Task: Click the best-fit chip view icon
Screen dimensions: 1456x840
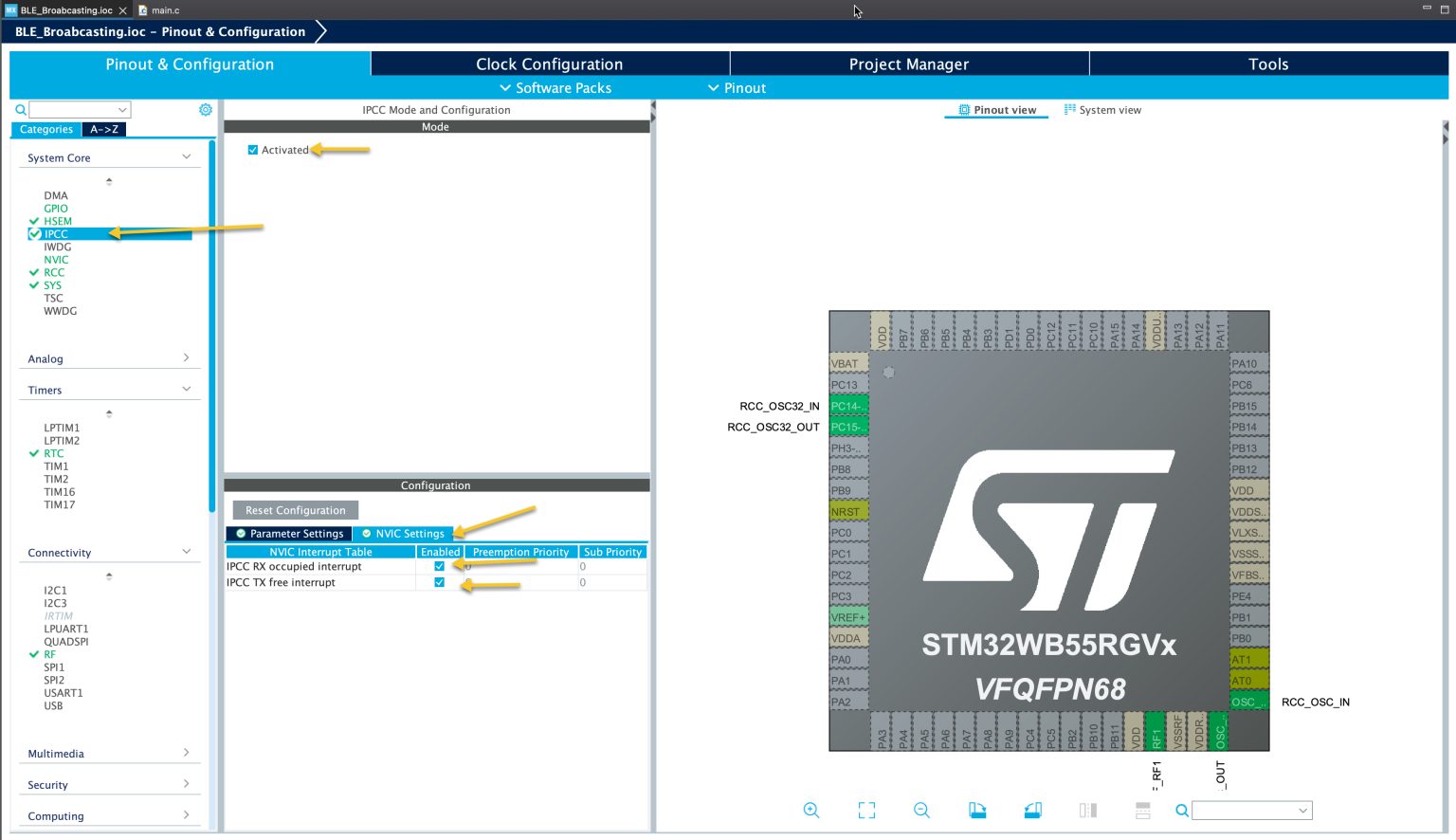Action: (x=865, y=810)
